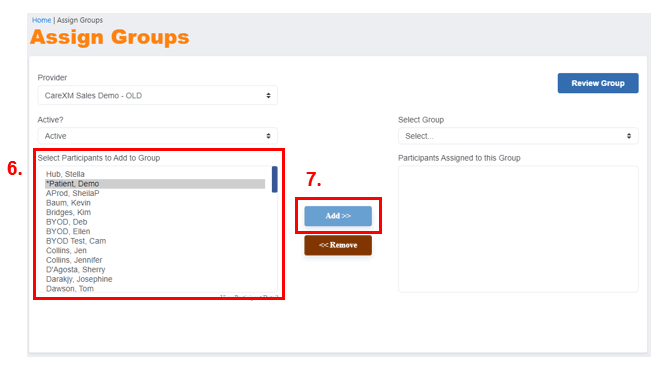Viewport: 671px width, 375px height.
Task: Select participant Darakjy, Josephine
Action: click(155, 279)
